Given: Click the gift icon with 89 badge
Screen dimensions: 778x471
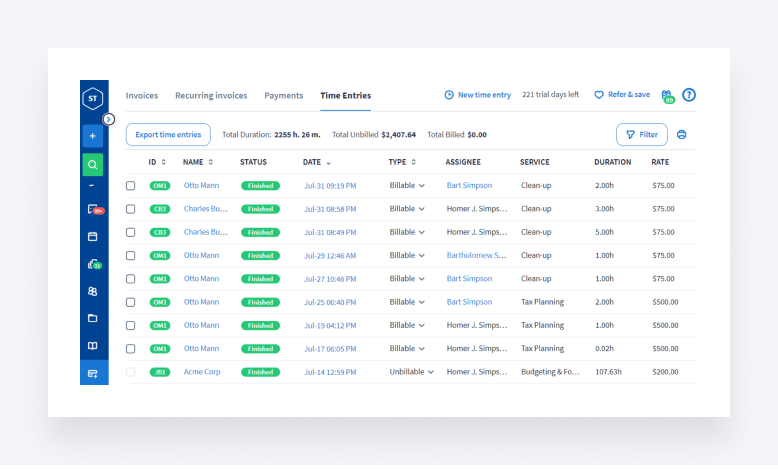Looking at the screenshot, I should [x=666, y=95].
